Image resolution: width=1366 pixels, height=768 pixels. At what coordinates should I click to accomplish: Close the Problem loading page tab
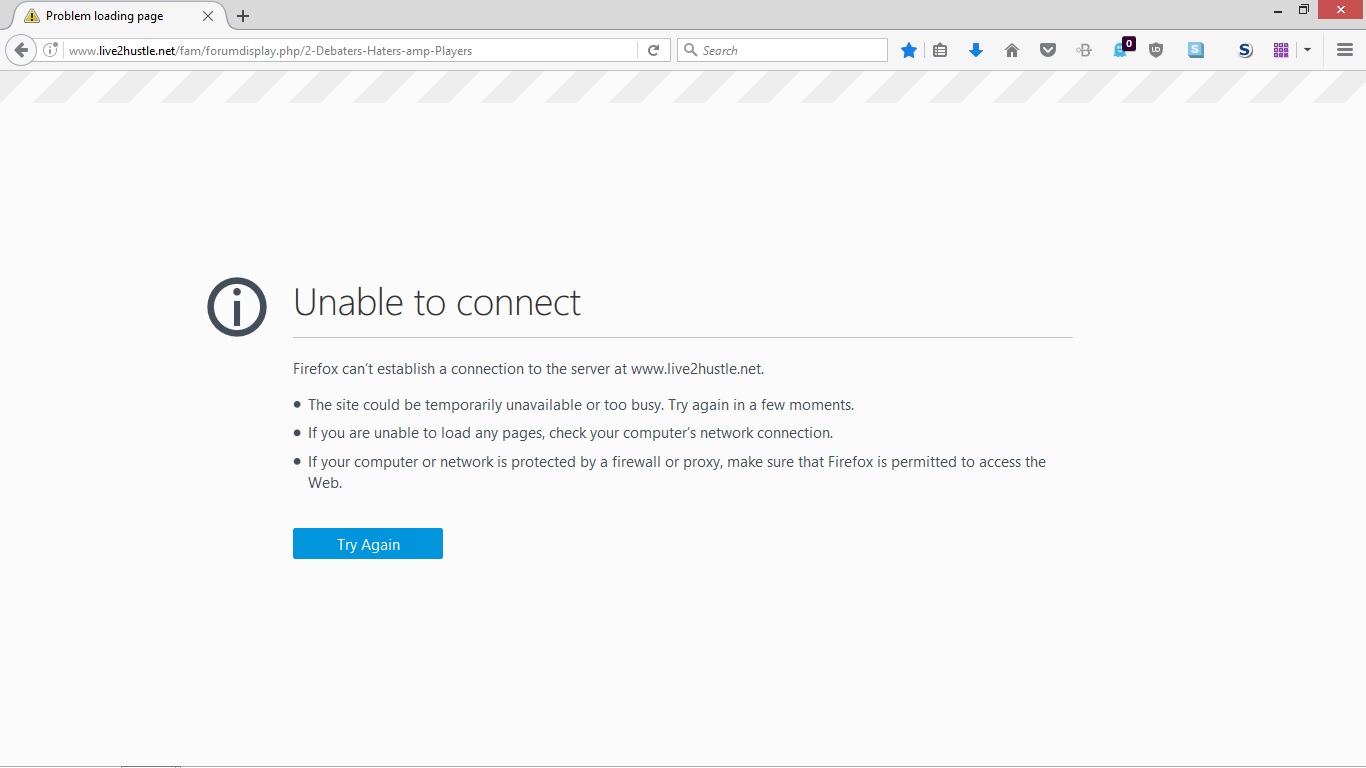pos(208,16)
